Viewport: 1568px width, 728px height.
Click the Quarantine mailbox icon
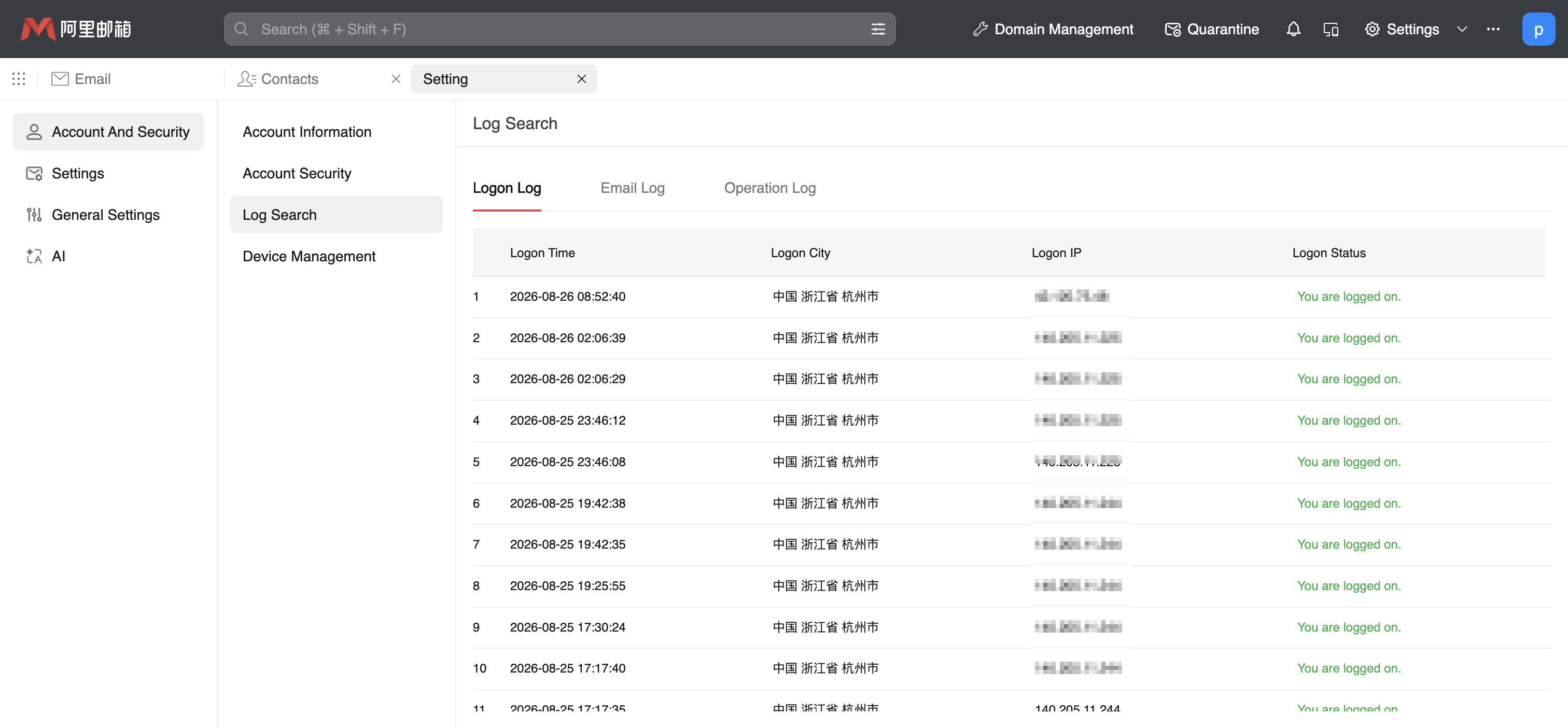[x=1172, y=29]
